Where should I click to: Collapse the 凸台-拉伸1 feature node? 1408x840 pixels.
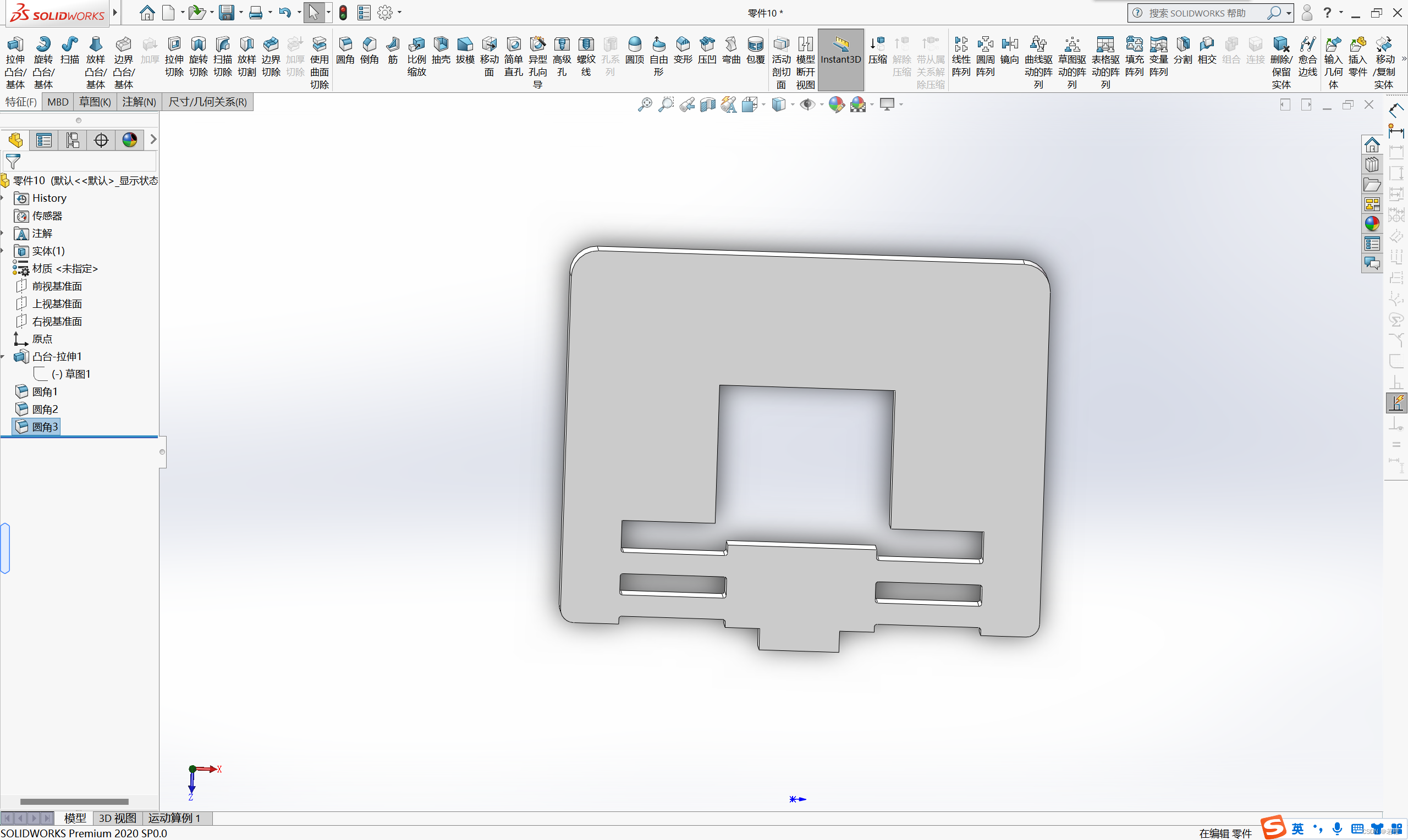(x=3, y=357)
